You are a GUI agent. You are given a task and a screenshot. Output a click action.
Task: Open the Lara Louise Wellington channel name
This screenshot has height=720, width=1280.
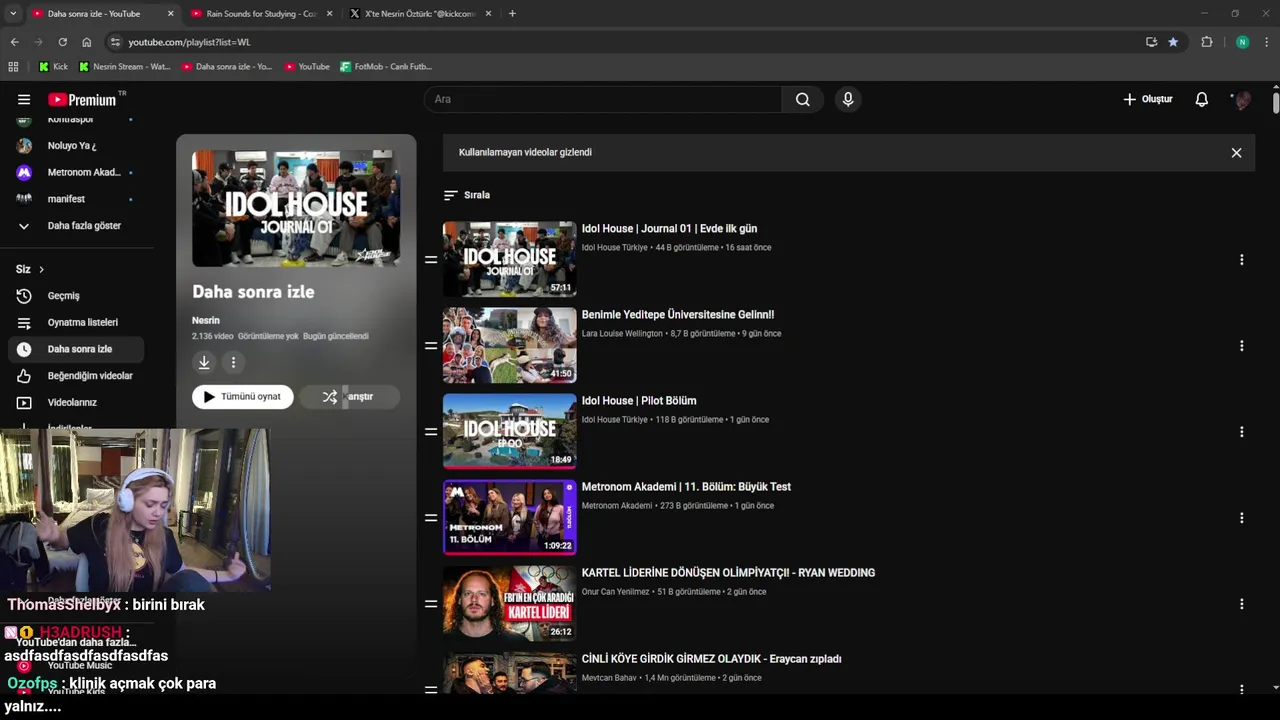click(x=622, y=334)
